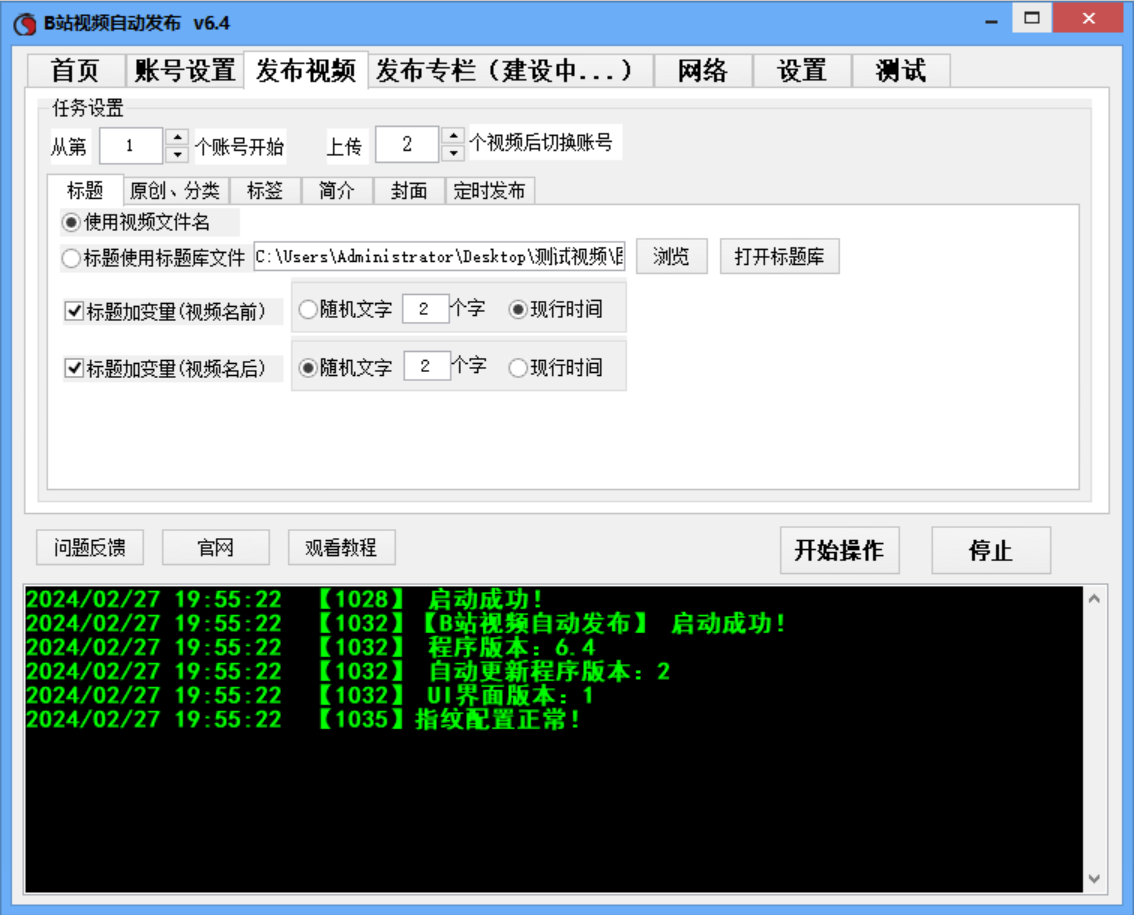Image resolution: width=1134 pixels, height=915 pixels.
Task: Click the 【B站视频自动发布】 启动成功! log line
Action: (406, 624)
